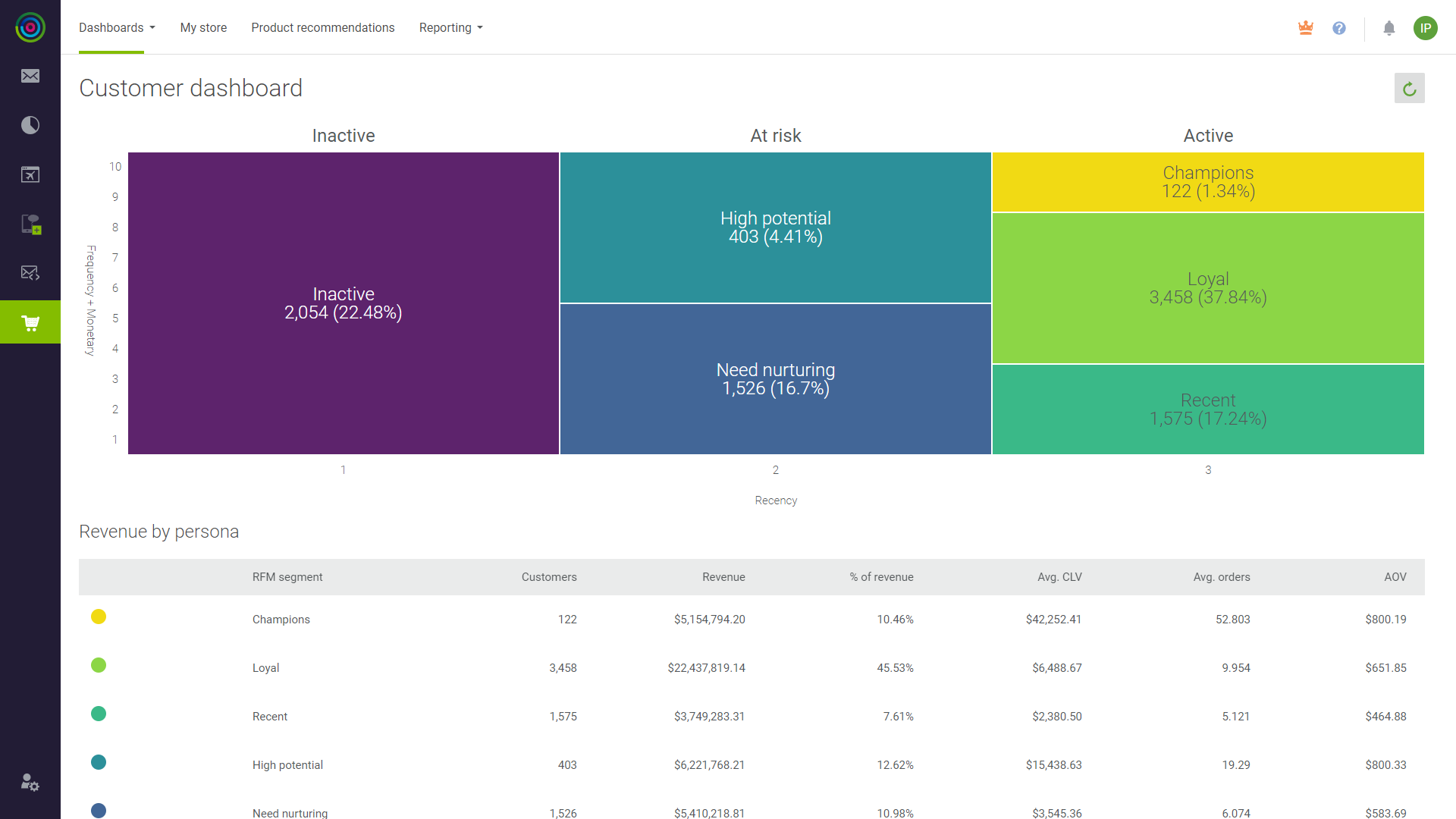Click the orange crown upgrade icon
The image size is (1456, 819).
coord(1306,28)
